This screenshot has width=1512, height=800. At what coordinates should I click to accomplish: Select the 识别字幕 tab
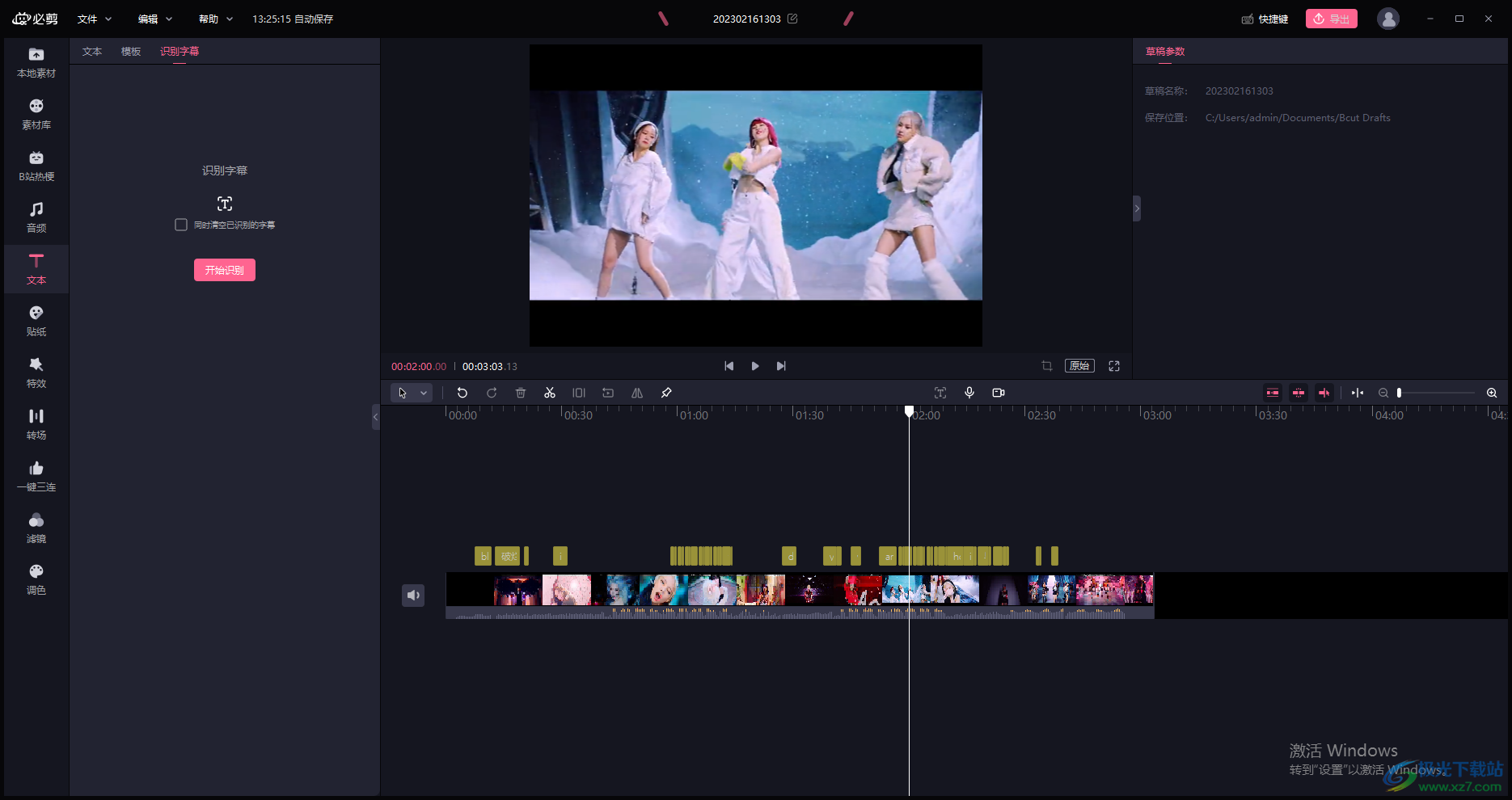pos(179,51)
